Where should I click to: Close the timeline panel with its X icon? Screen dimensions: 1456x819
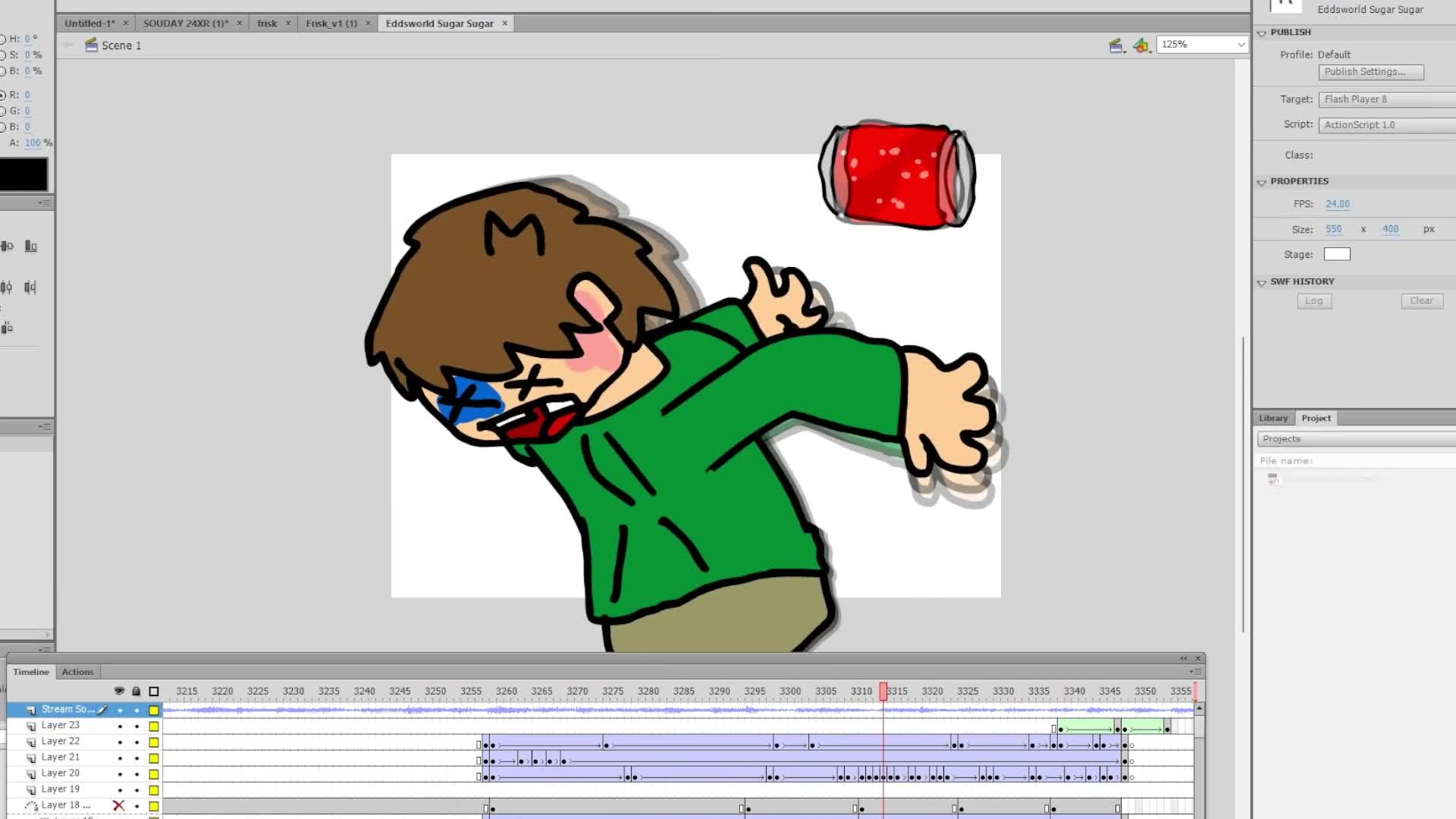pyautogui.click(x=1198, y=658)
